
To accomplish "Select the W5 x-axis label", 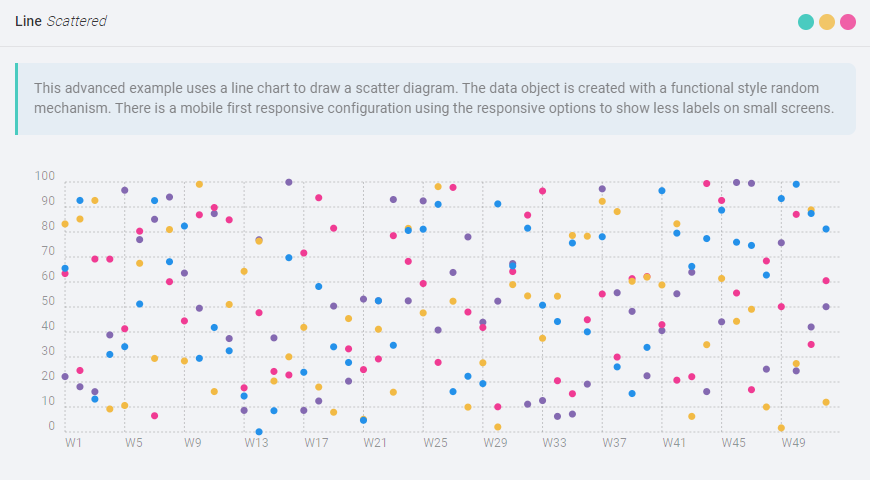I will coord(134,442).
